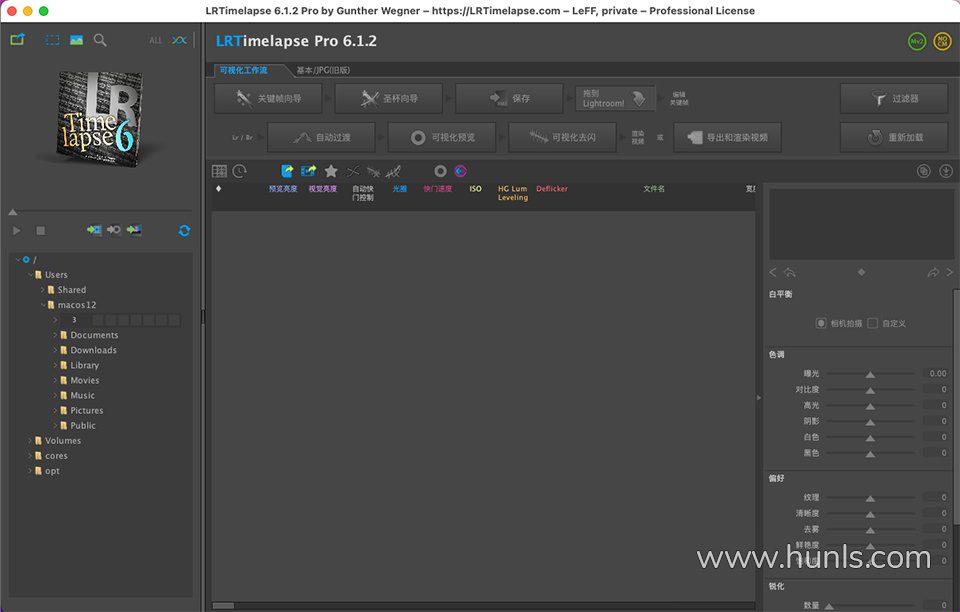The height and width of the screenshot is (612, 960).
Task: Click the blue page with yellow arrow icon
Action: click(287, 171)
